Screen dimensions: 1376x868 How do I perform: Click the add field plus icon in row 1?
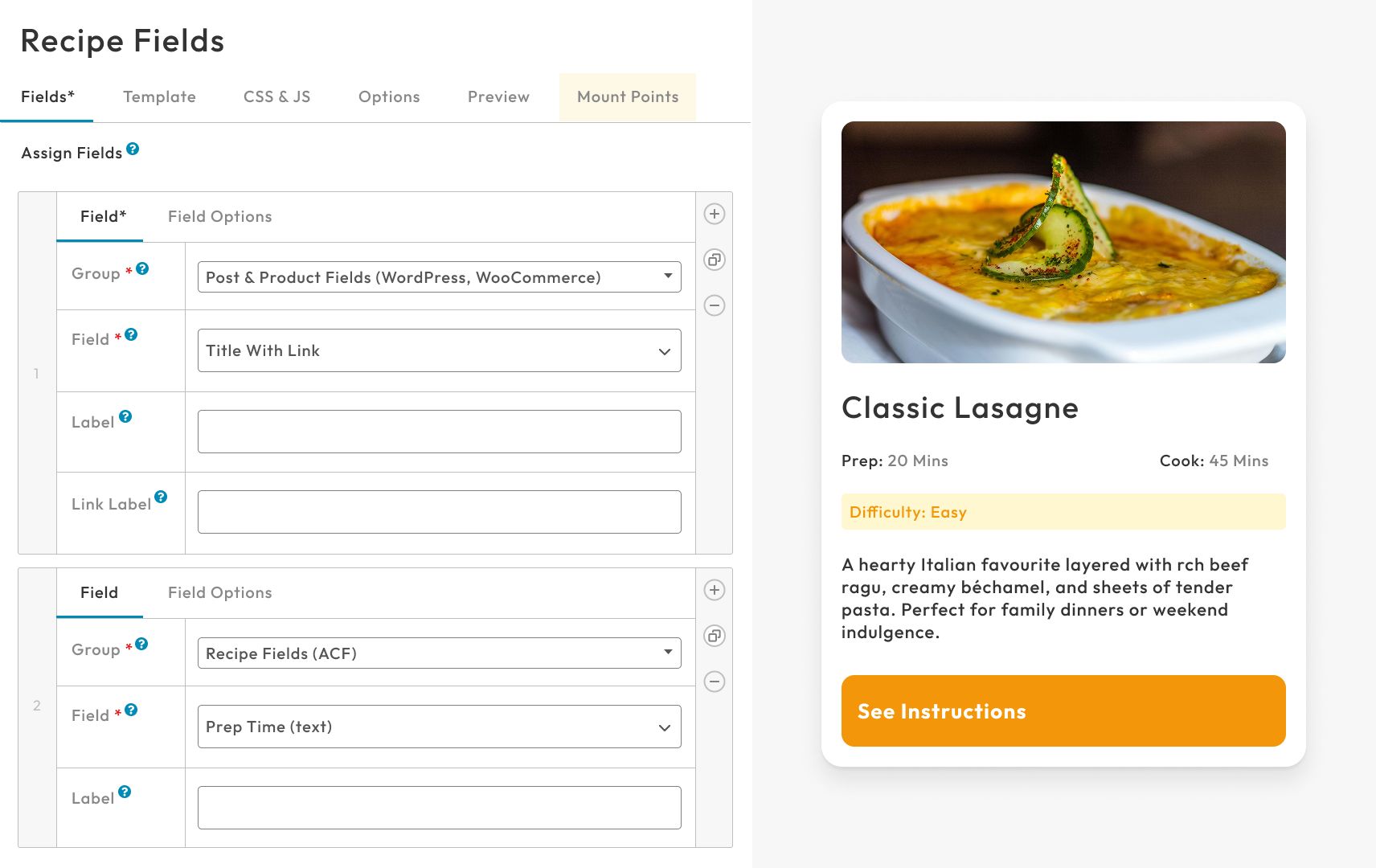714,214
